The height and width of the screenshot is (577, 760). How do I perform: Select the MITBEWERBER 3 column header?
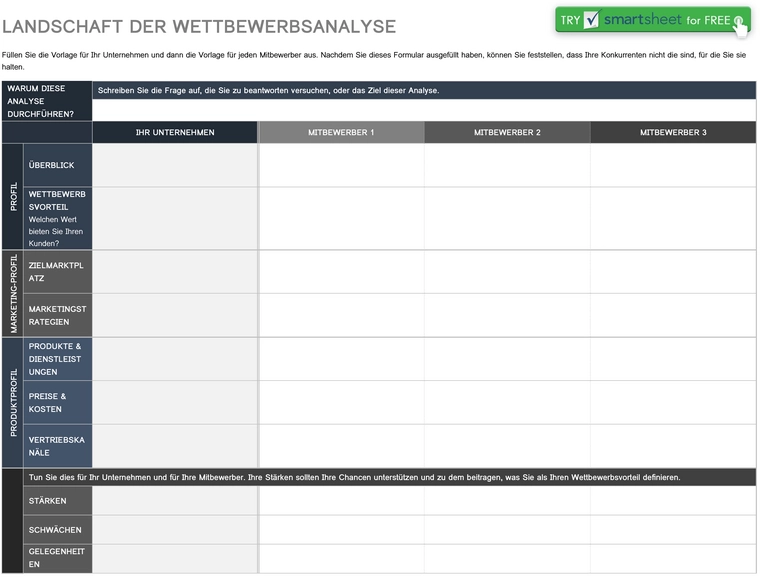click(673, 132)
